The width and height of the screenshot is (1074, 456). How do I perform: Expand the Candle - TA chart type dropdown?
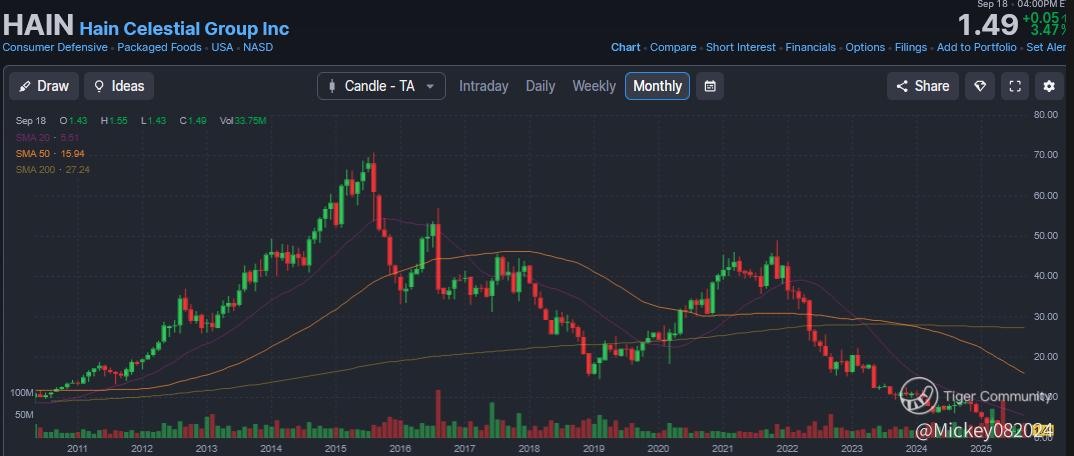tap(381, 86)
